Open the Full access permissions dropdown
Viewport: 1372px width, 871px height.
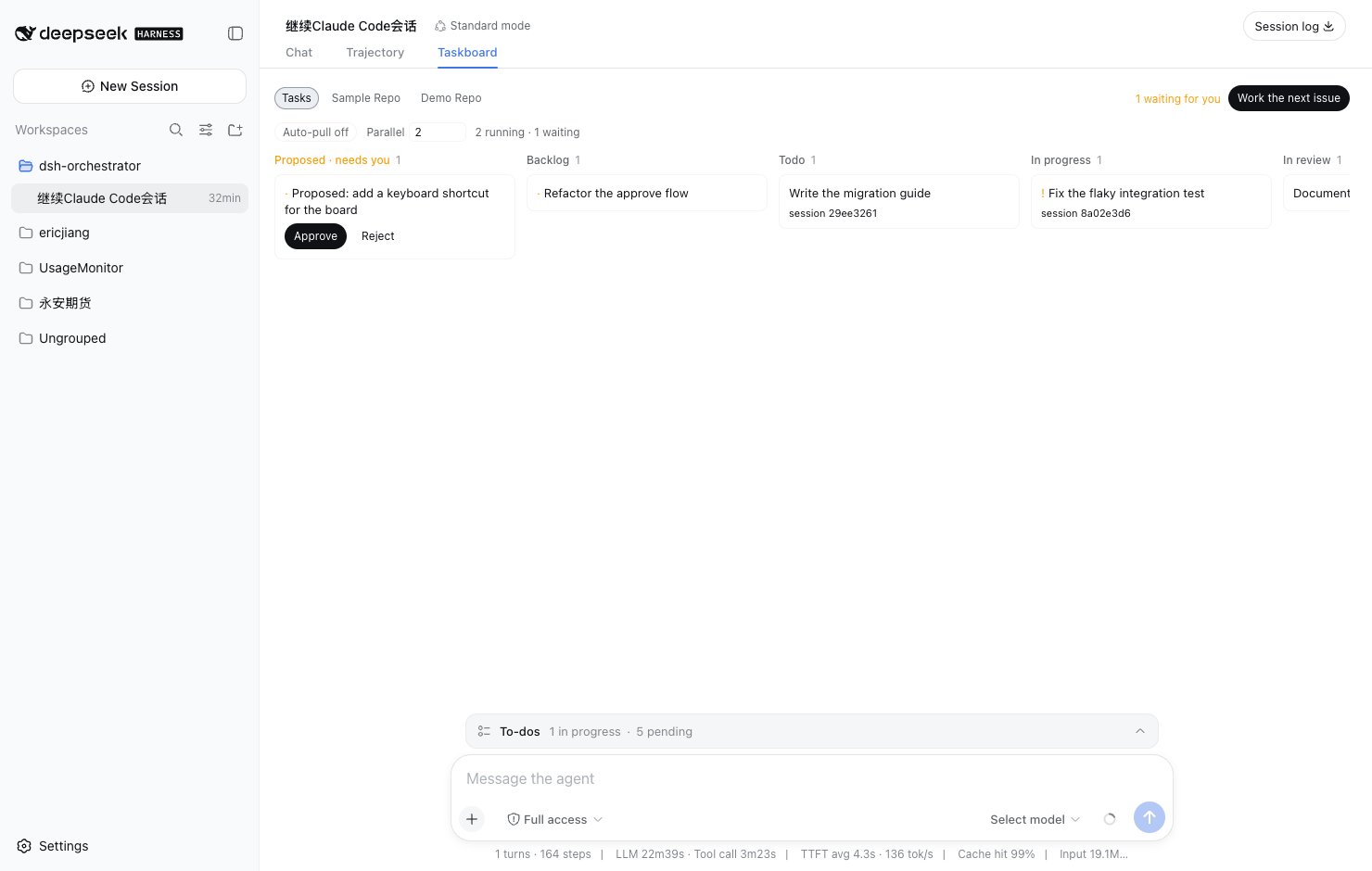point(555,819)
